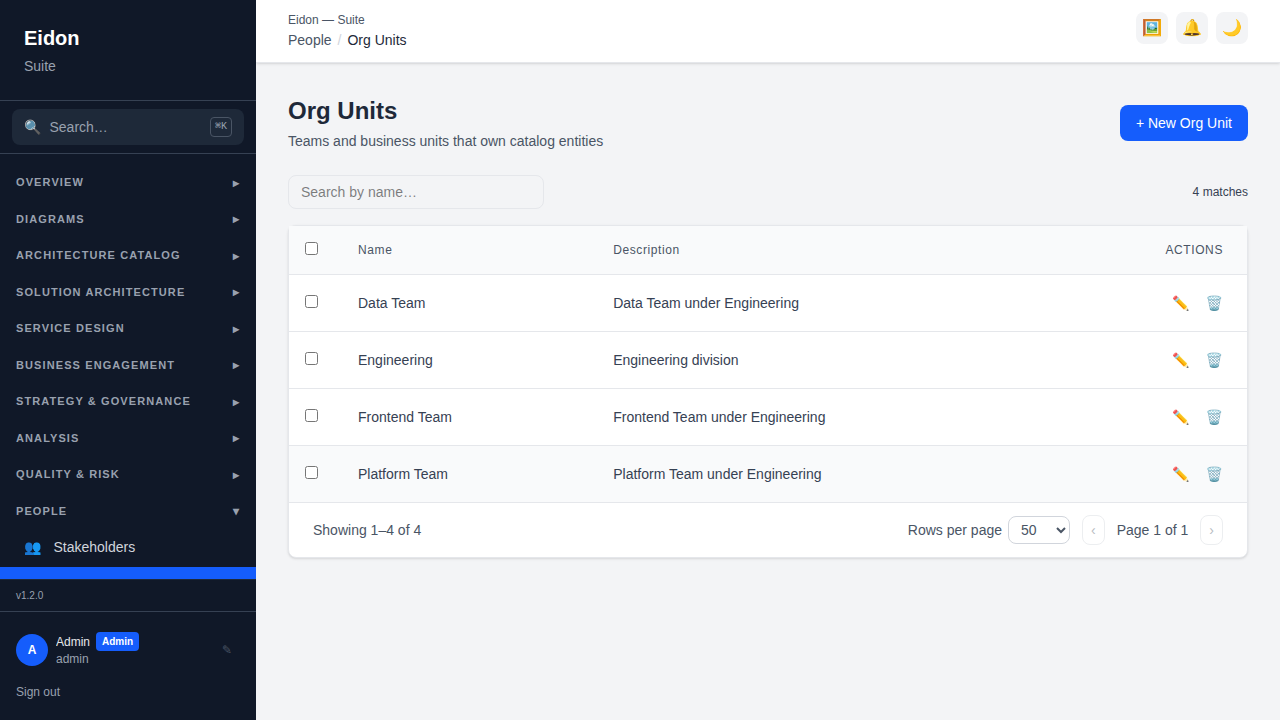
Task: Click the People breadcrumb link
Action: pyautogui.click(x=310, y=40)
